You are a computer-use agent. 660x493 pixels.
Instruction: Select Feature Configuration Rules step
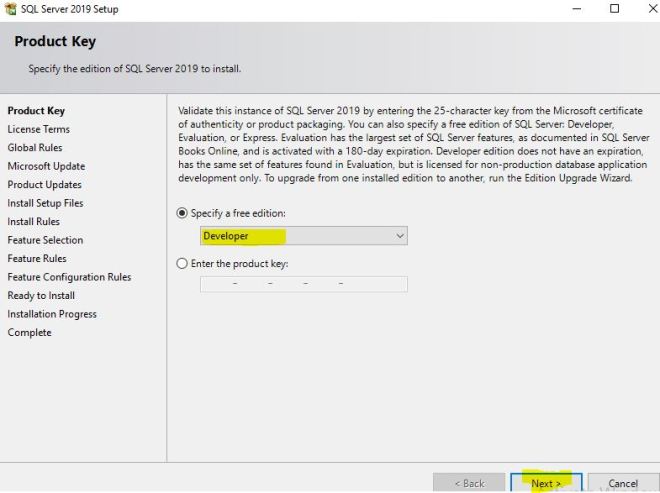click(69, 277)
